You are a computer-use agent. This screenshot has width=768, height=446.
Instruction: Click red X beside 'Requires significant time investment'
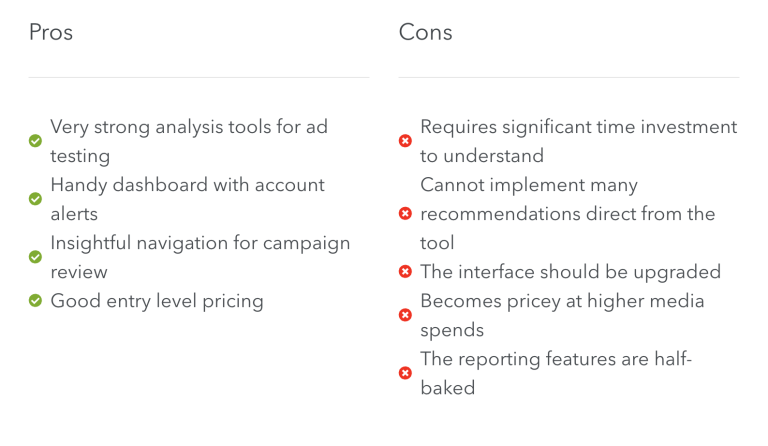(405, 141)
